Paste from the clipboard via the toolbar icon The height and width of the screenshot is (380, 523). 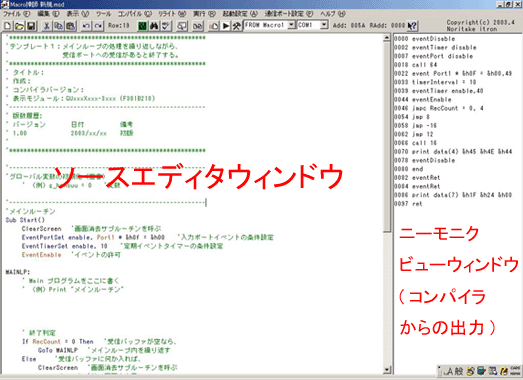tap(70, 26)
